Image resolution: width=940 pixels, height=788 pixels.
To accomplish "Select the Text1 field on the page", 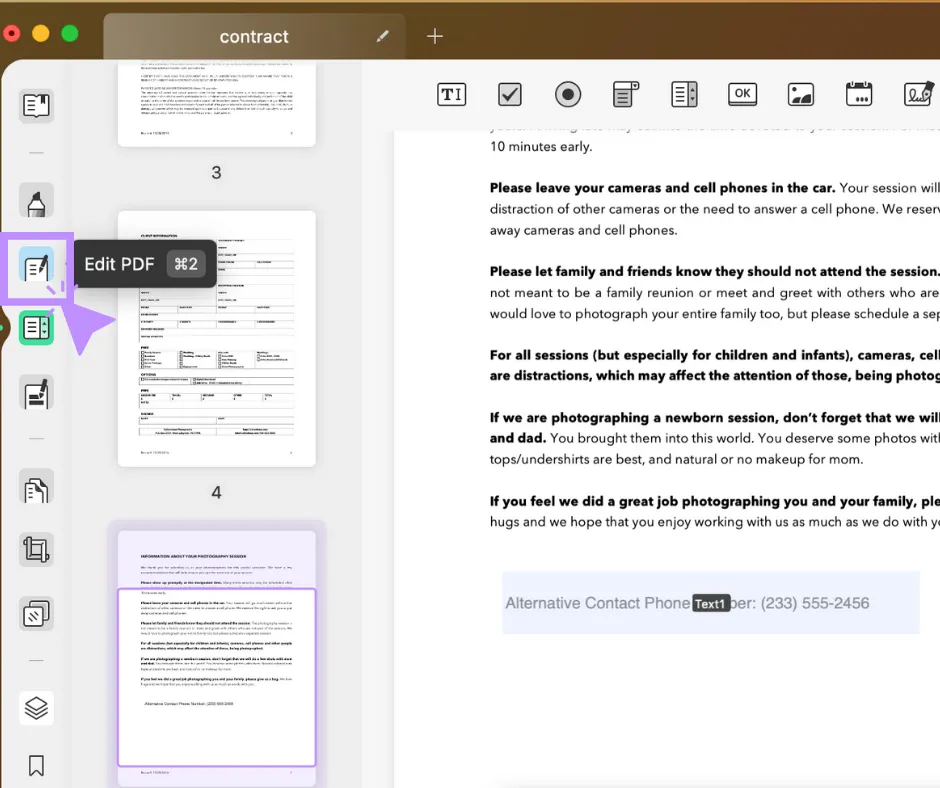I will pos(710,603).
